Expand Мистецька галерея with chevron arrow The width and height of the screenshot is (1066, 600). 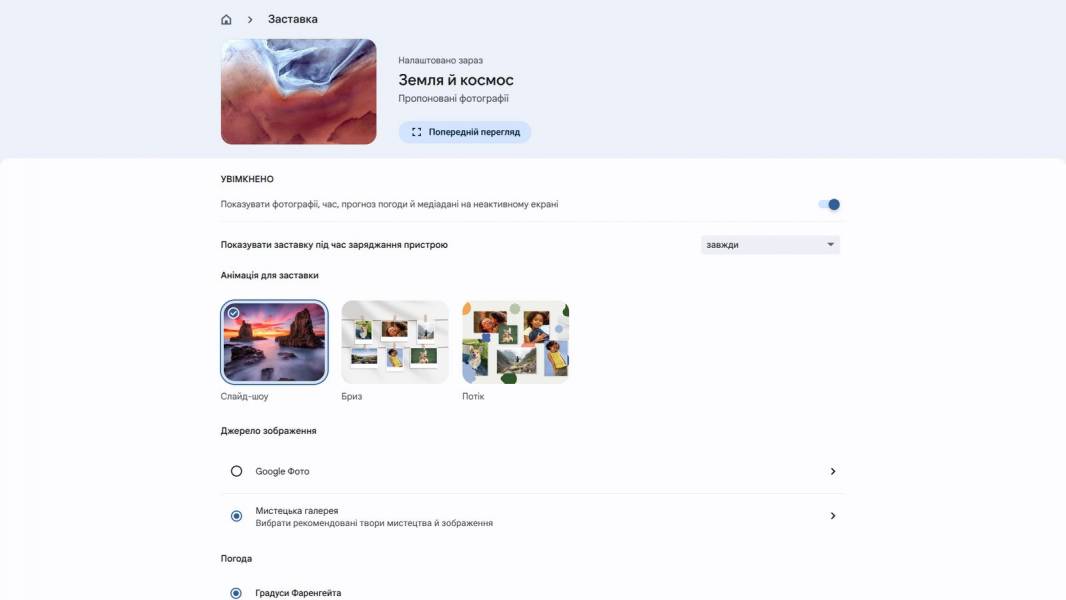(x=833, y=516)
